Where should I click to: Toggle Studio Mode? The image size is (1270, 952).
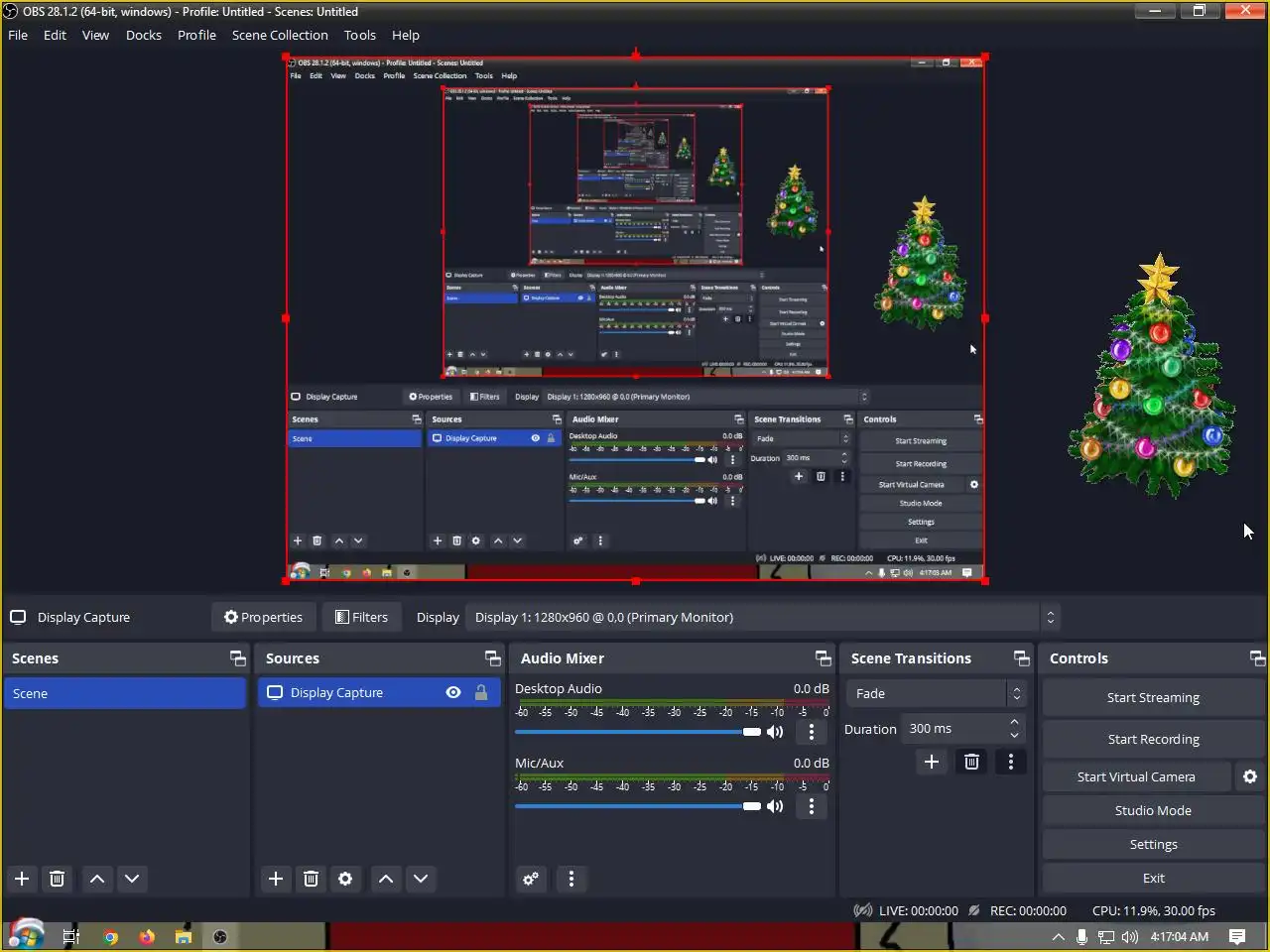pyautogui.click(x=1153, y=811)
